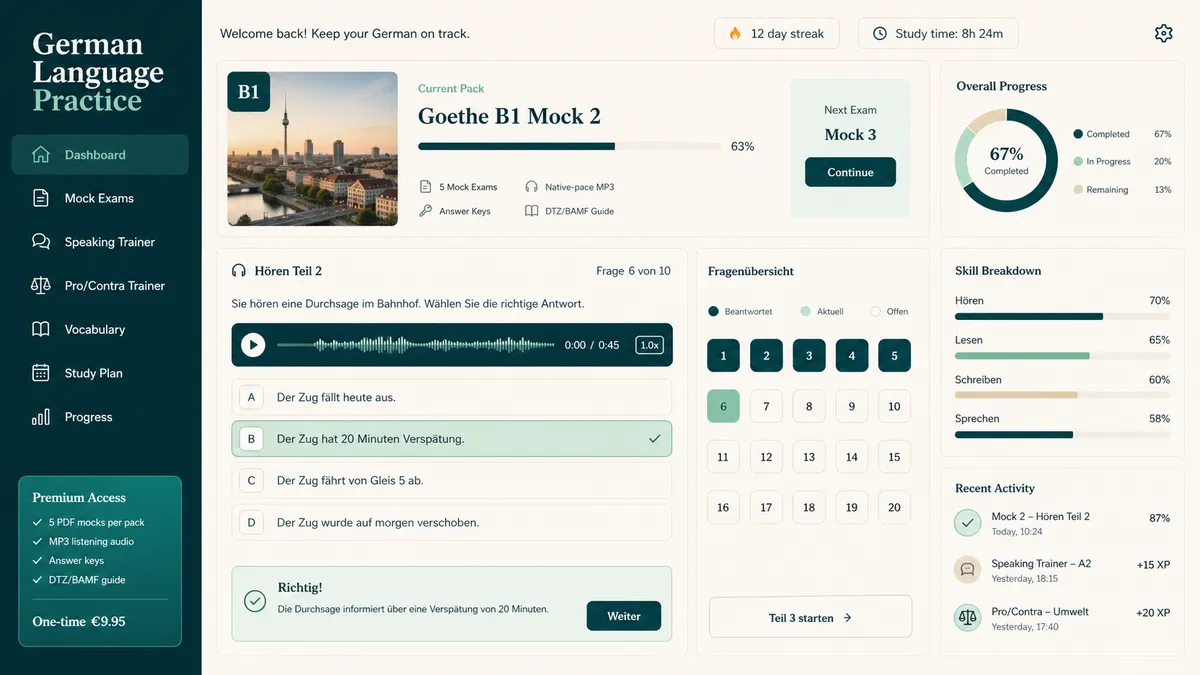This screenshot has height=675, width=1200.
Task: Click the 5 Mock Exams document icon
Action: coord(426,187)
